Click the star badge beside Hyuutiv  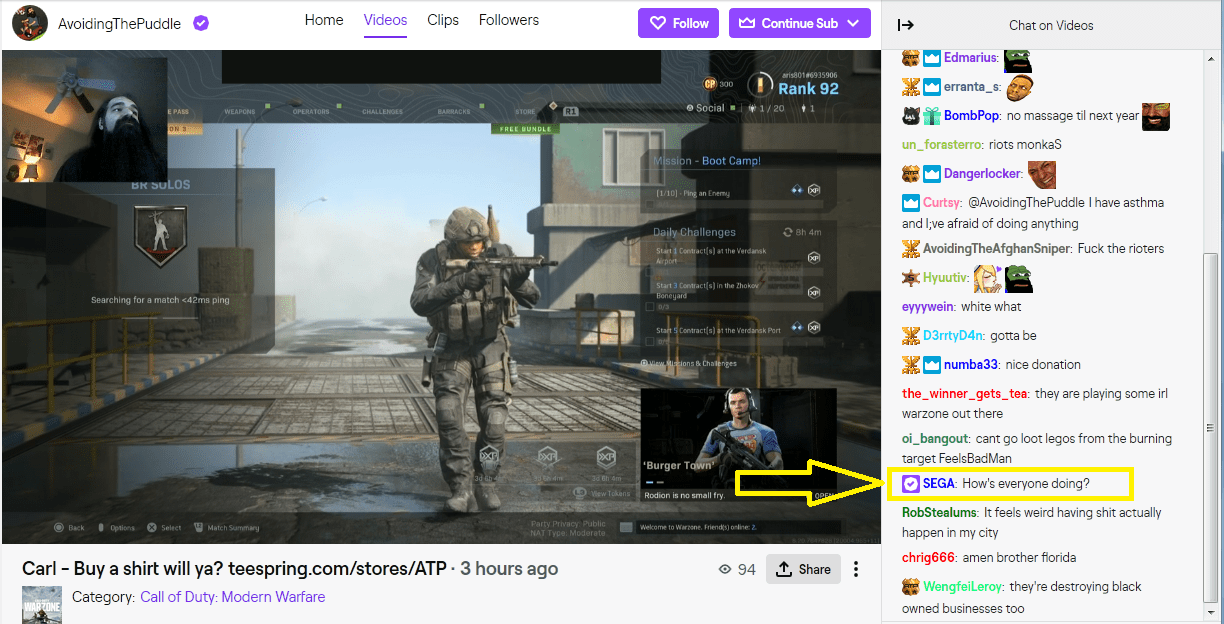(x=911, y=278)
